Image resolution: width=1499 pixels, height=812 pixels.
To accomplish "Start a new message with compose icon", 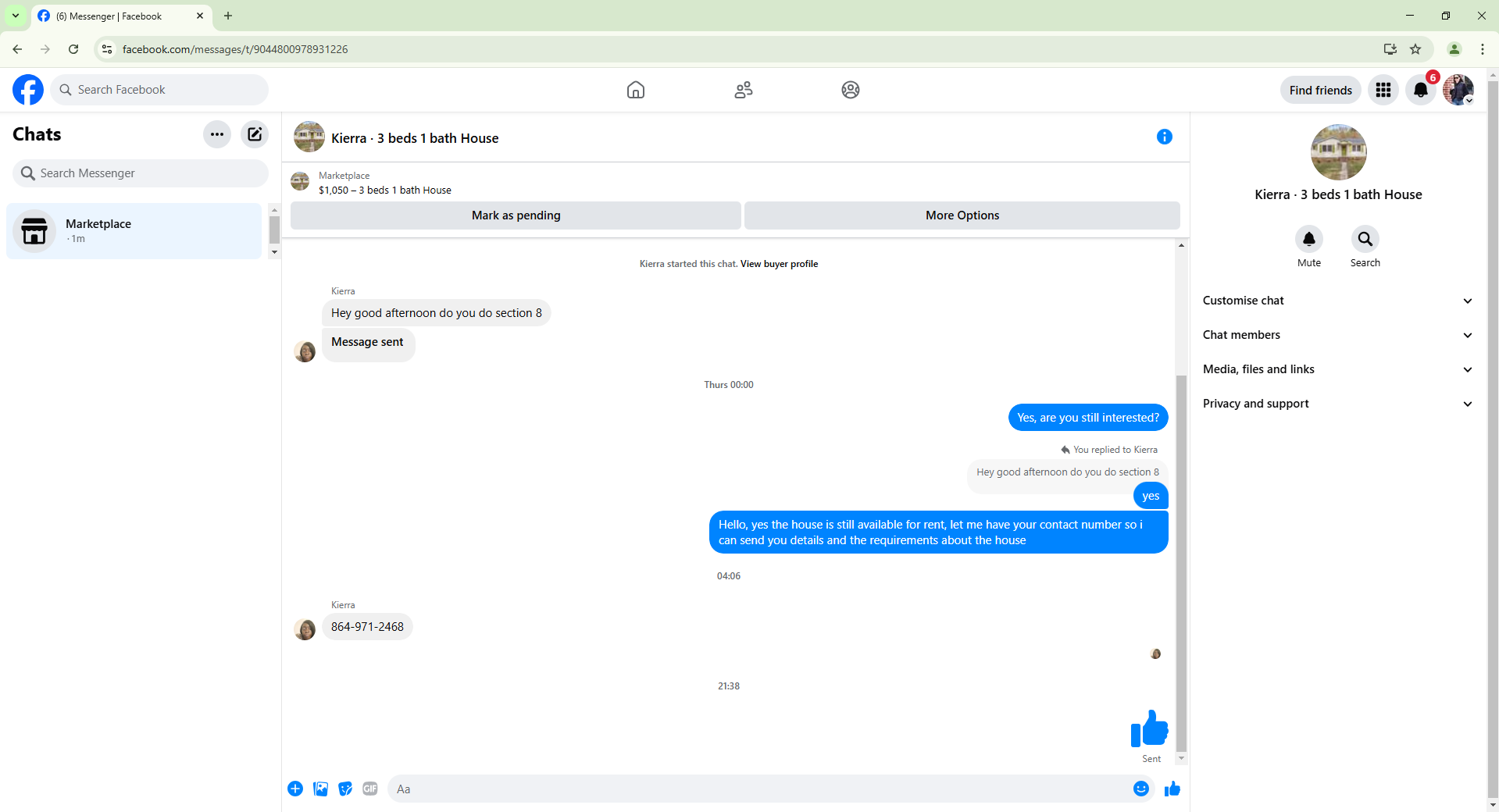I will [255, 134].
